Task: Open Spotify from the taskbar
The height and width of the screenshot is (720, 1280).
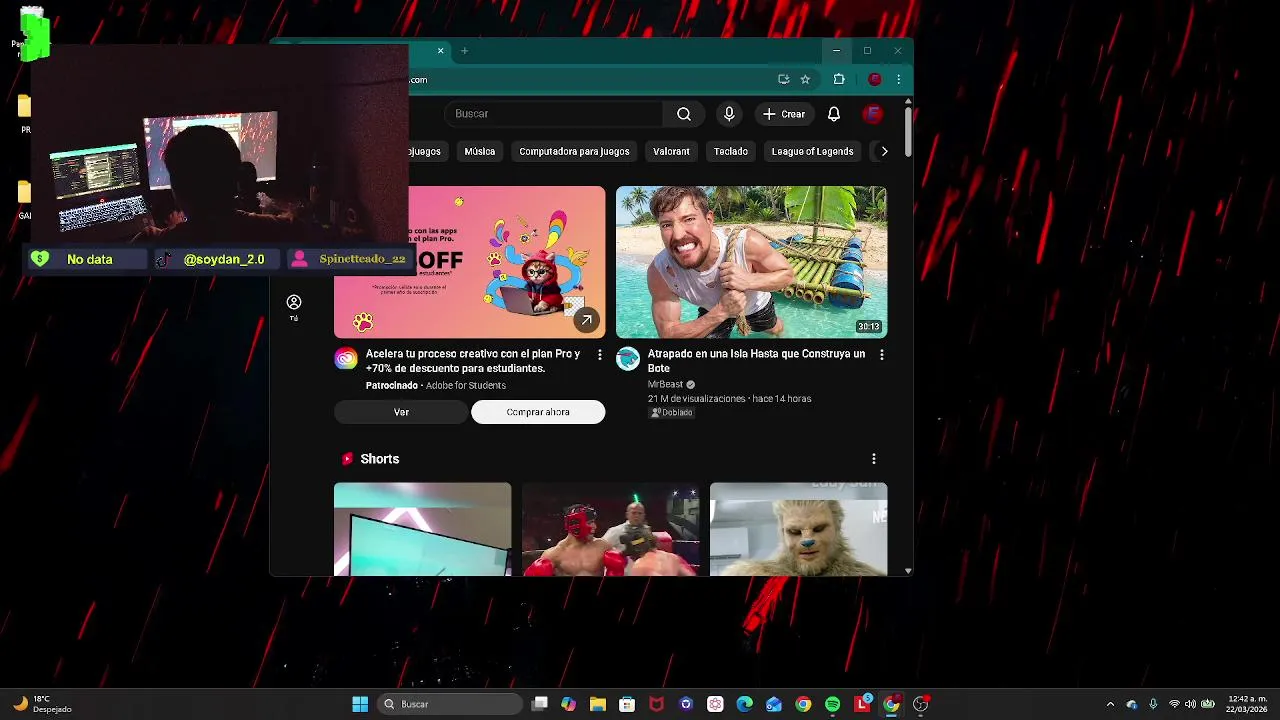Action: coord(833,704)
